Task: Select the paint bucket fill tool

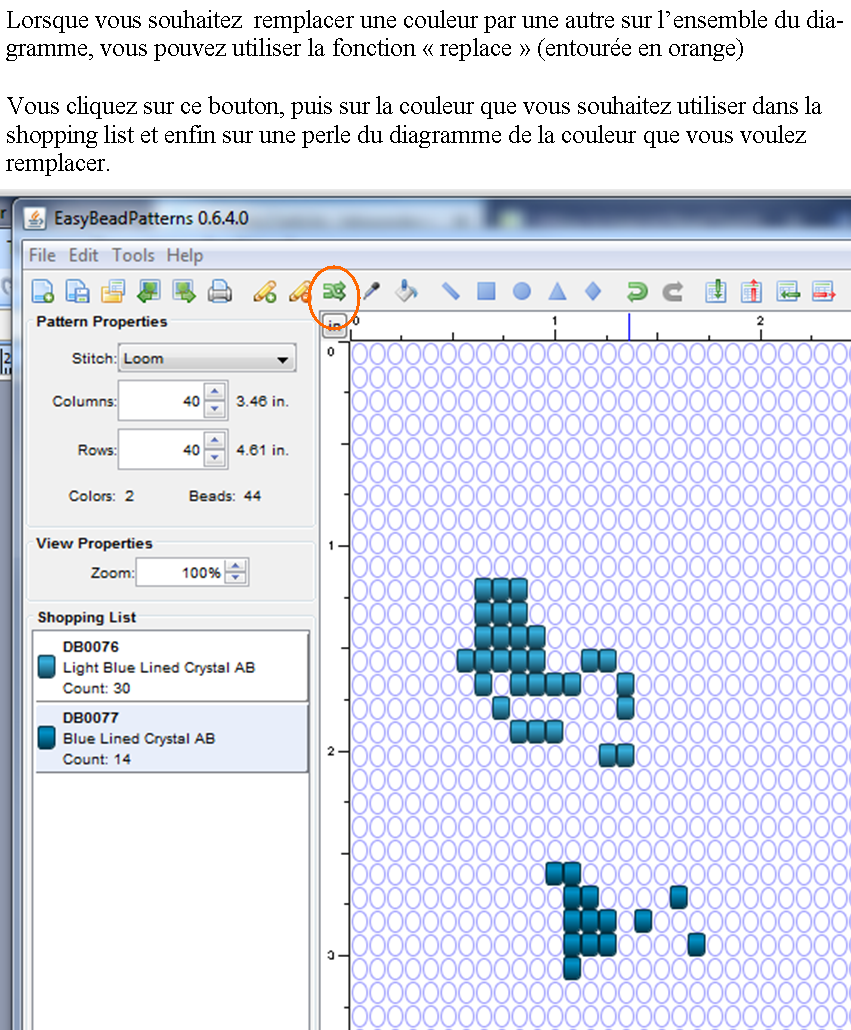Action: coord(405,292)
